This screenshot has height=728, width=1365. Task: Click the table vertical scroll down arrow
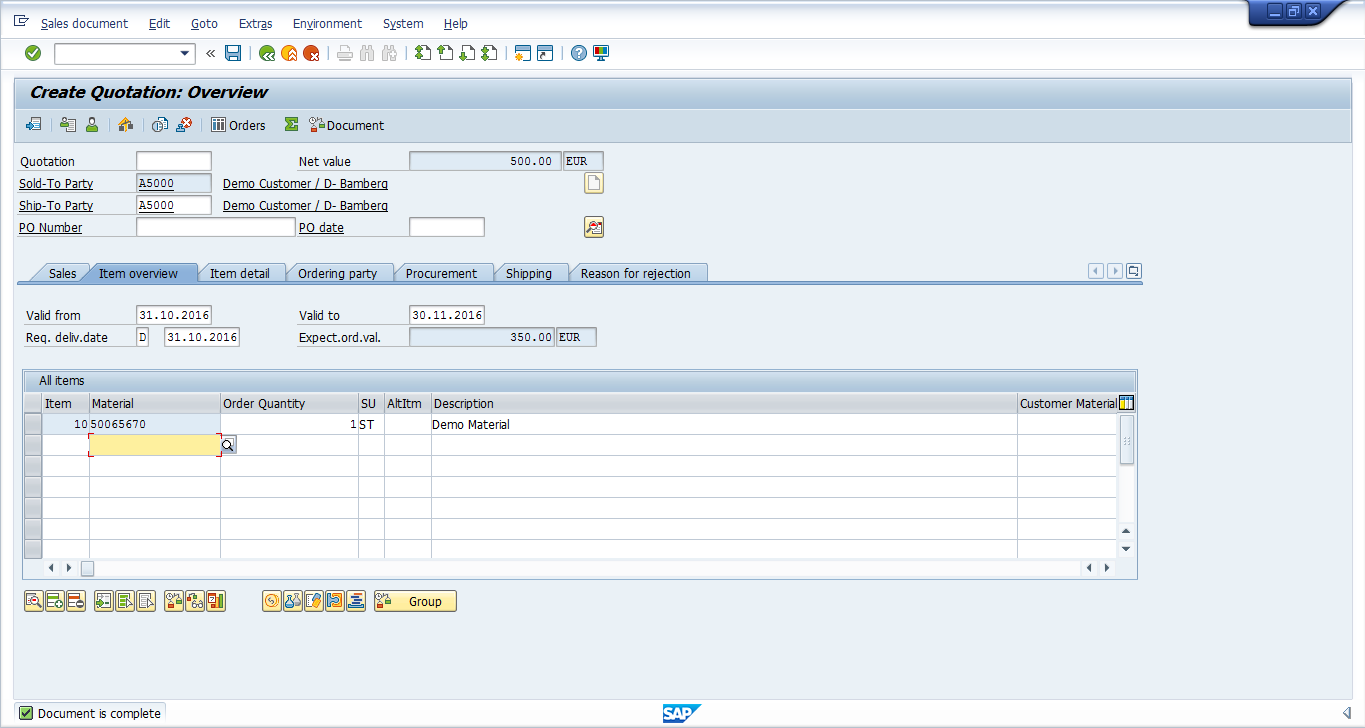(1126, 549)
